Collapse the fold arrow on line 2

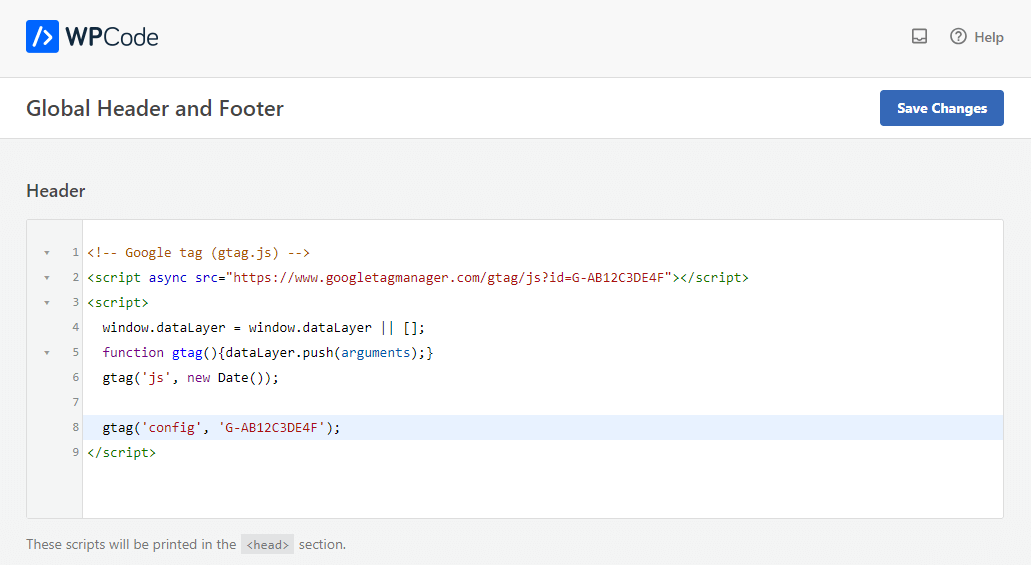(x=46, y=278)
